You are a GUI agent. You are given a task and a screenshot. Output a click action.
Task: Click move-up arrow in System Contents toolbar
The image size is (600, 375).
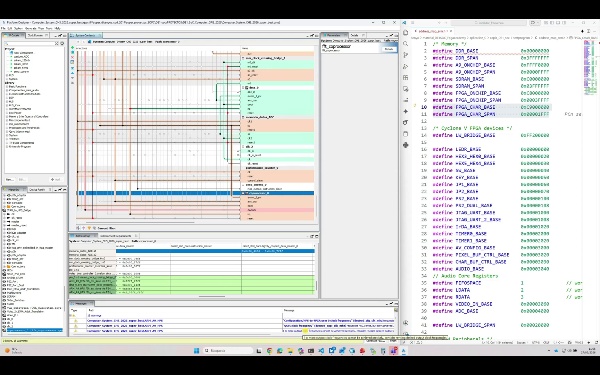click(x=72, y=73)
